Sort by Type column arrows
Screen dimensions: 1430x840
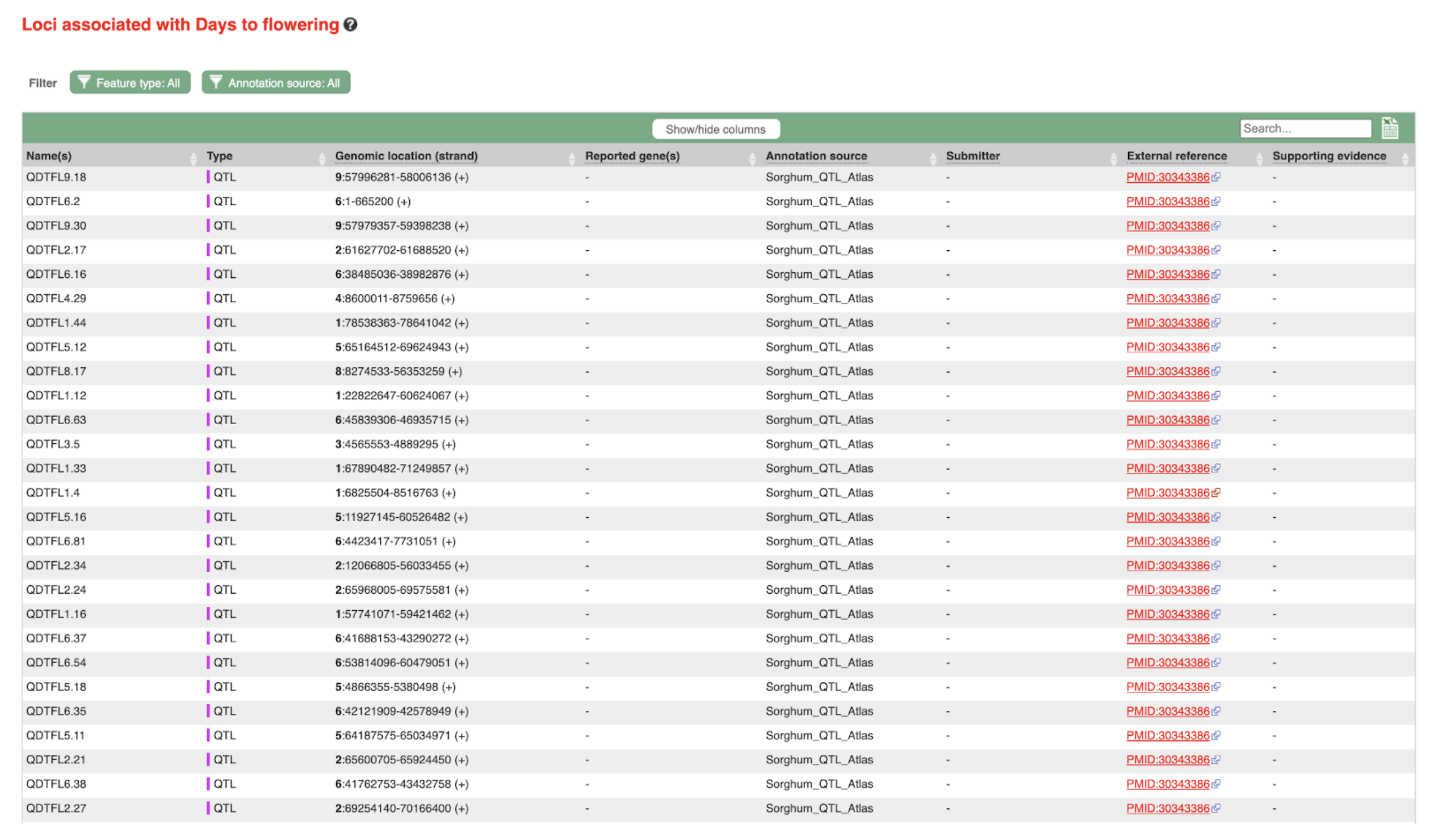[322, 158]
